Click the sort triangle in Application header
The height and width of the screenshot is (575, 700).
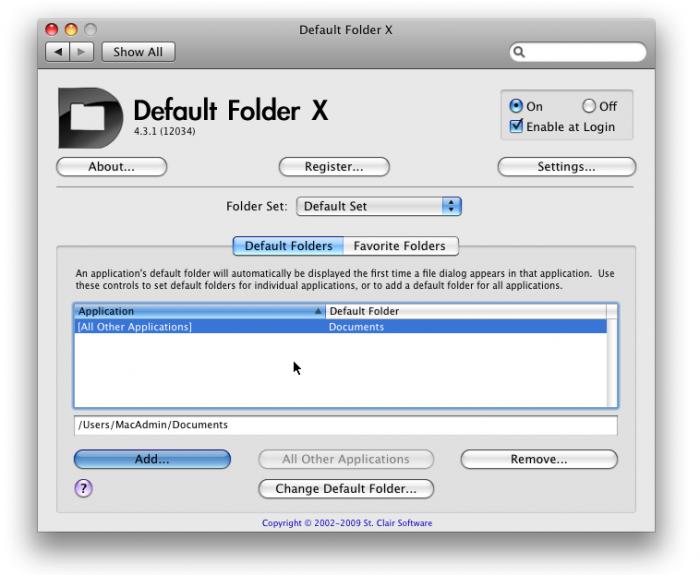tap(318, 311)
